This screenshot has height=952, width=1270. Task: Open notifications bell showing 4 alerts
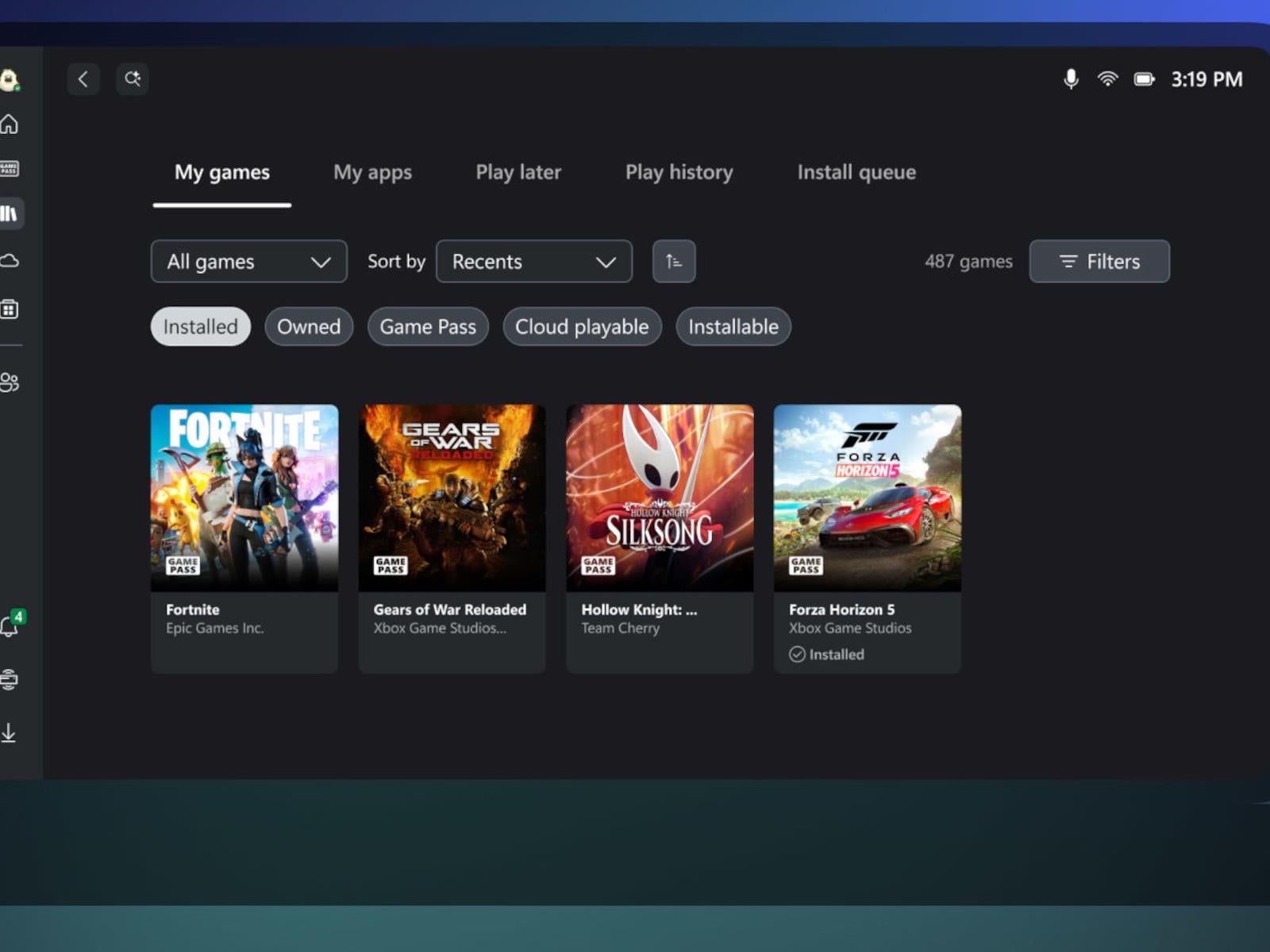click(x=11, y=628)
